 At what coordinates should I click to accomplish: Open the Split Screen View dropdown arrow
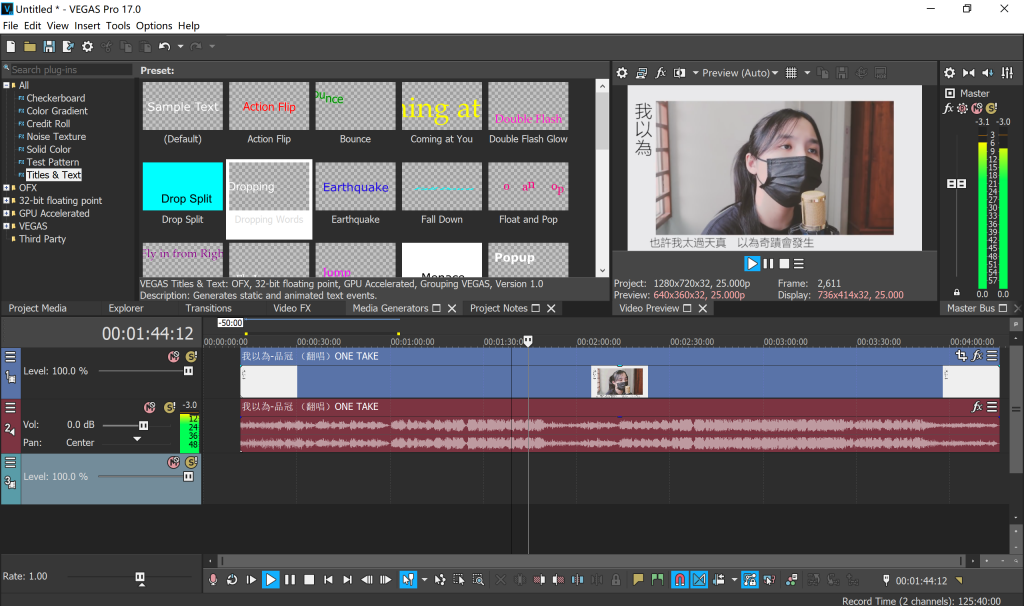click(695, 72)
